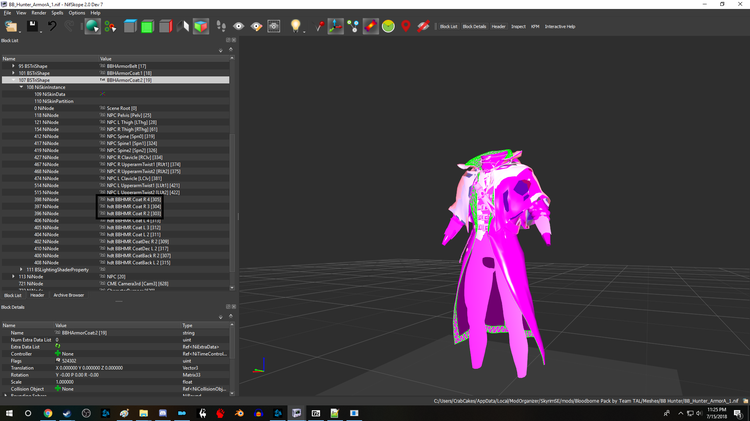Select NPC Spine1 [Spn1] [324] row
The width and height of the screenshot is (750, 421).
[115, 143]
